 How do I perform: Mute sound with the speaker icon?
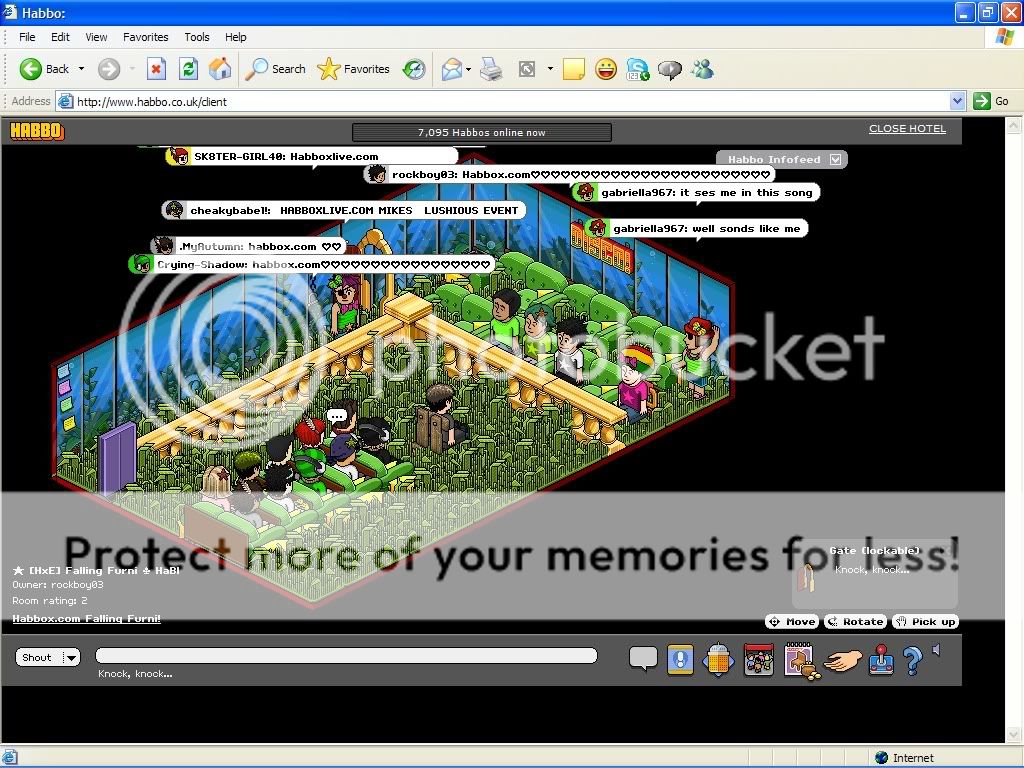[937, 651]
